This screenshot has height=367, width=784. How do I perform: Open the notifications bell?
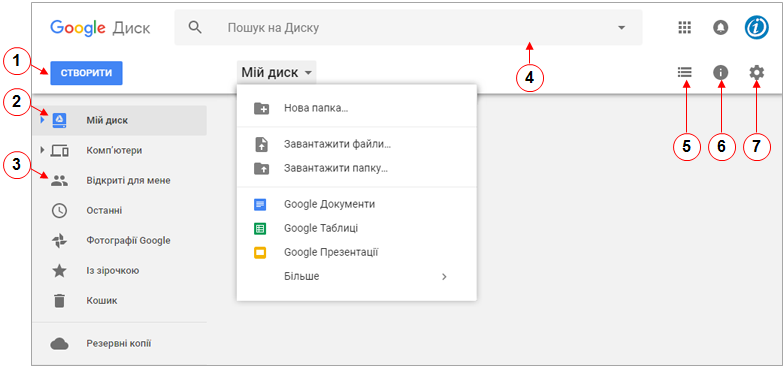tap(720, 28)
